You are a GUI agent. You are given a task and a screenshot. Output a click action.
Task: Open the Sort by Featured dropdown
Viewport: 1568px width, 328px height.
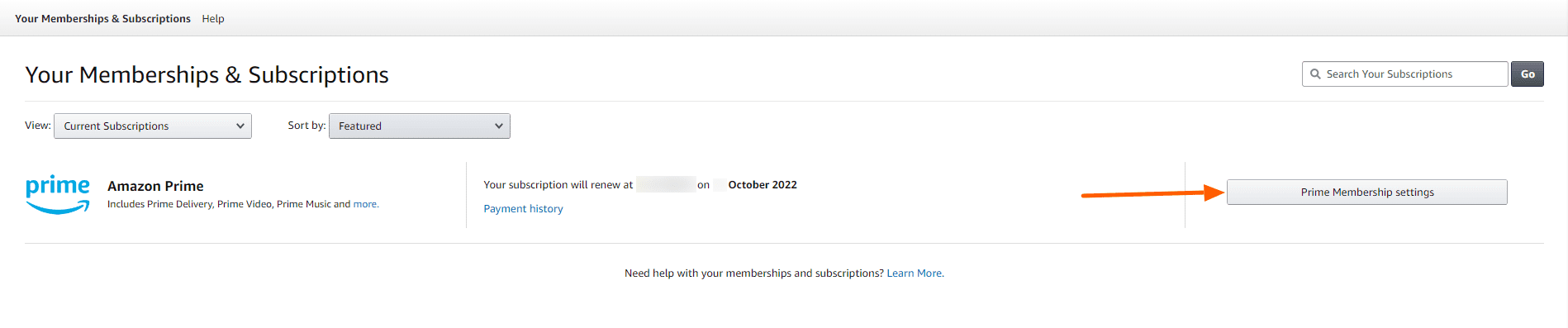(420, 126)
